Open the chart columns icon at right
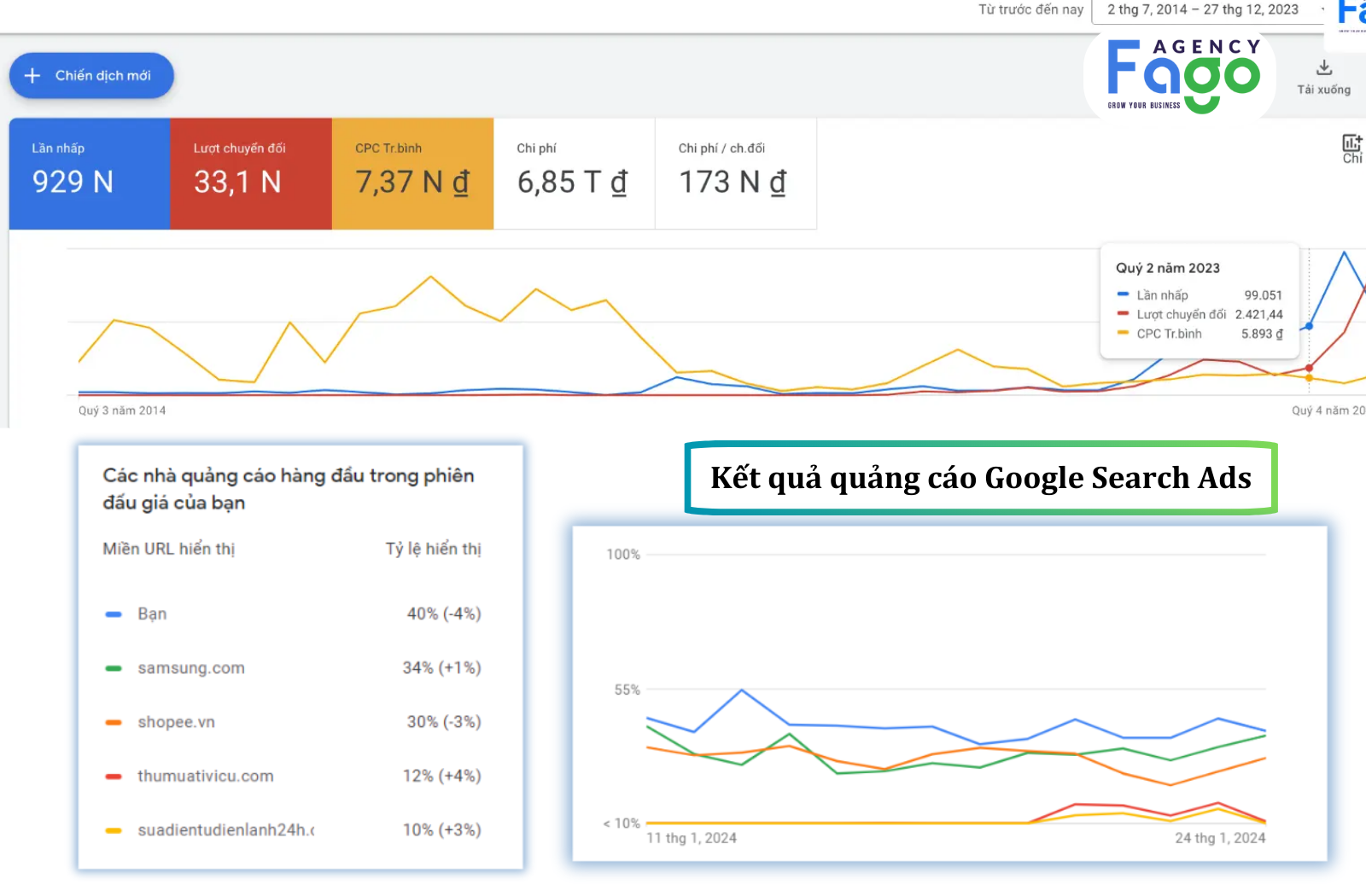 pos(1351,143)
